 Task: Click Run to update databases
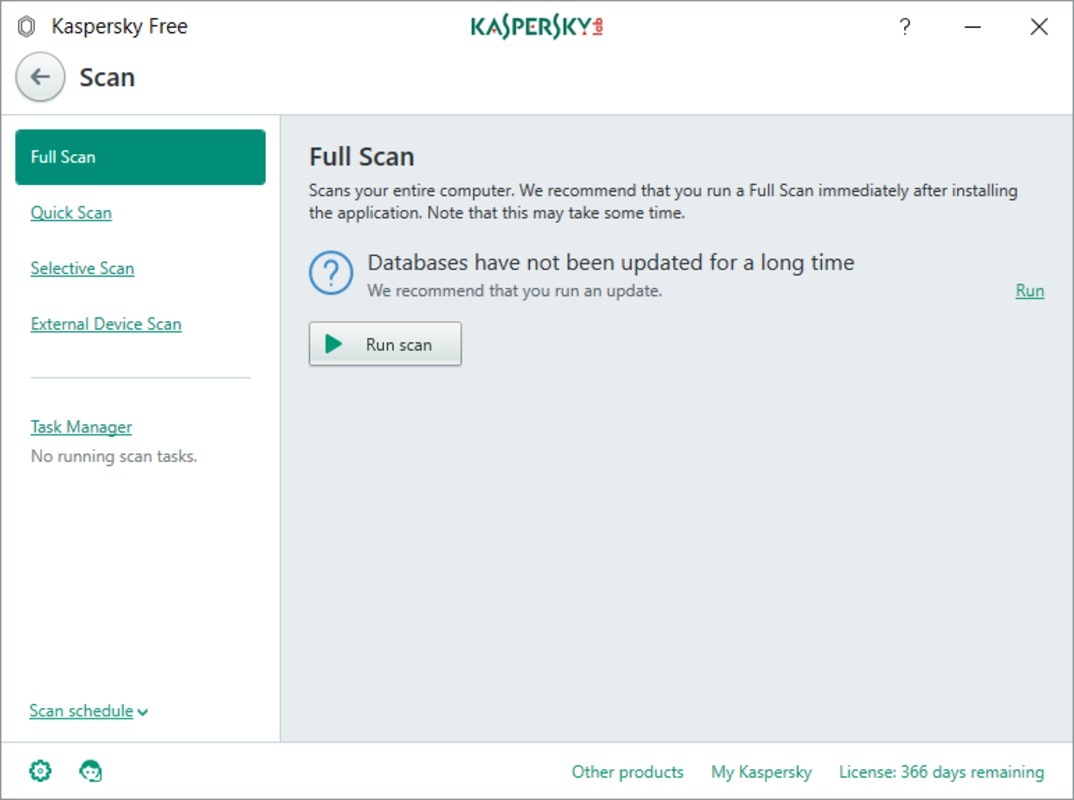[x=1029, y=291]
